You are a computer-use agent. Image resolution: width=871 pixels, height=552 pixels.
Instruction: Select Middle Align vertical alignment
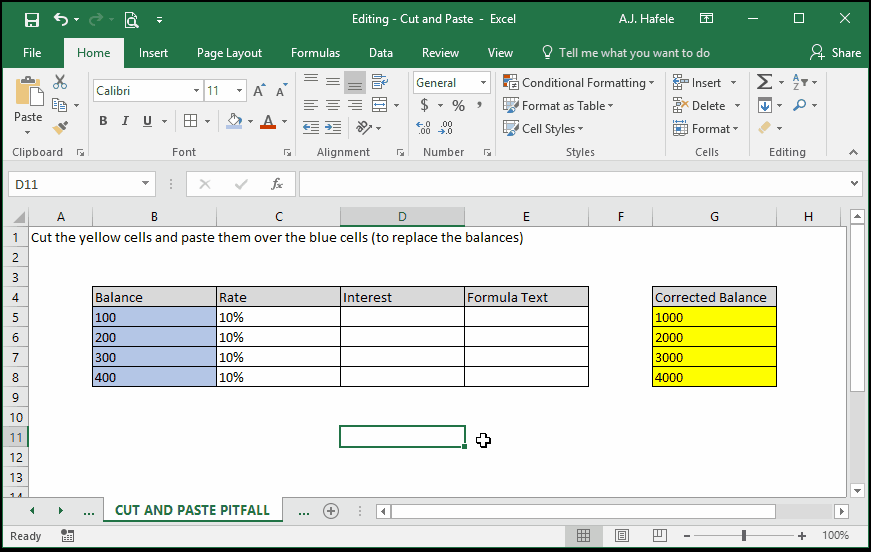(333, 82)
